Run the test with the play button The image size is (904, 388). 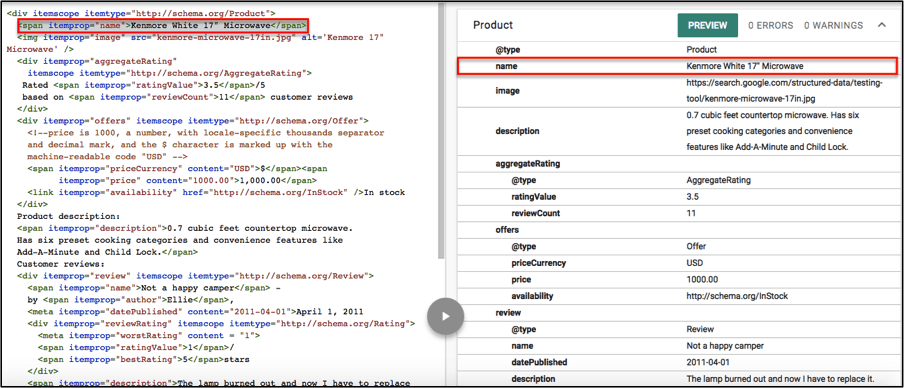pyautogui.click(x=445, y=316)
